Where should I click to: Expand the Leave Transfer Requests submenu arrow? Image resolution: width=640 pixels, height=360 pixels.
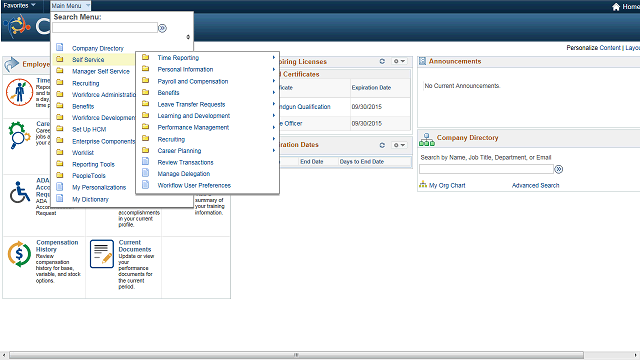[274, 104]
